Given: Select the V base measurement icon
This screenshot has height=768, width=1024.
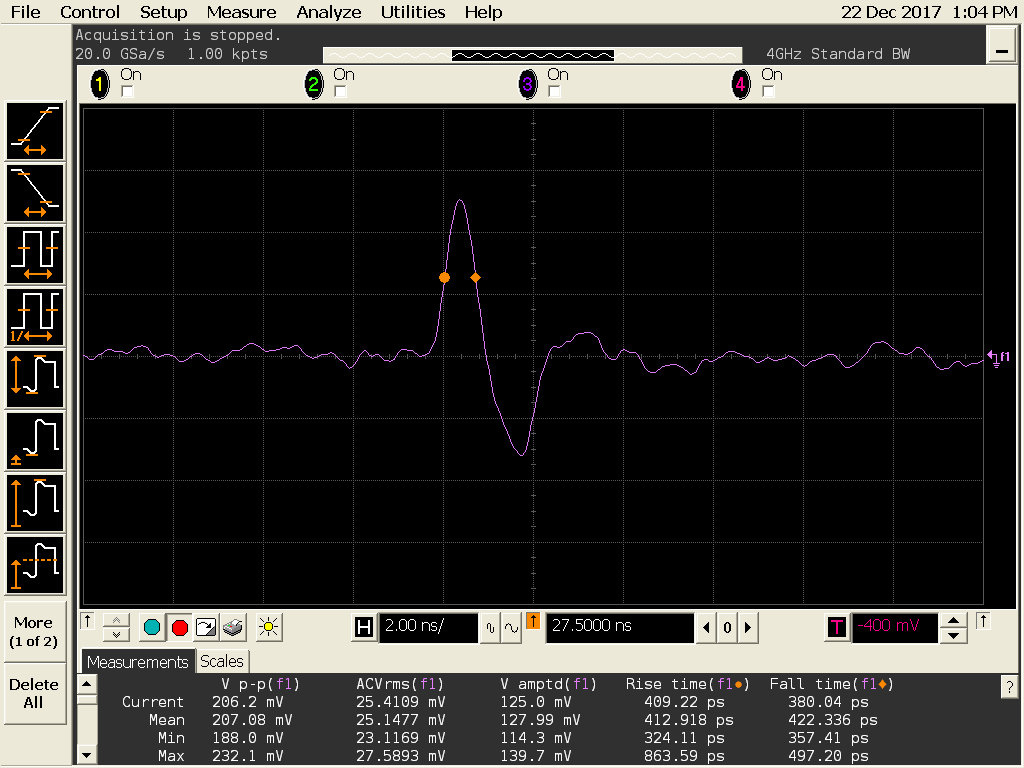Looking at the screenshot, I should [x=35, y=441].
